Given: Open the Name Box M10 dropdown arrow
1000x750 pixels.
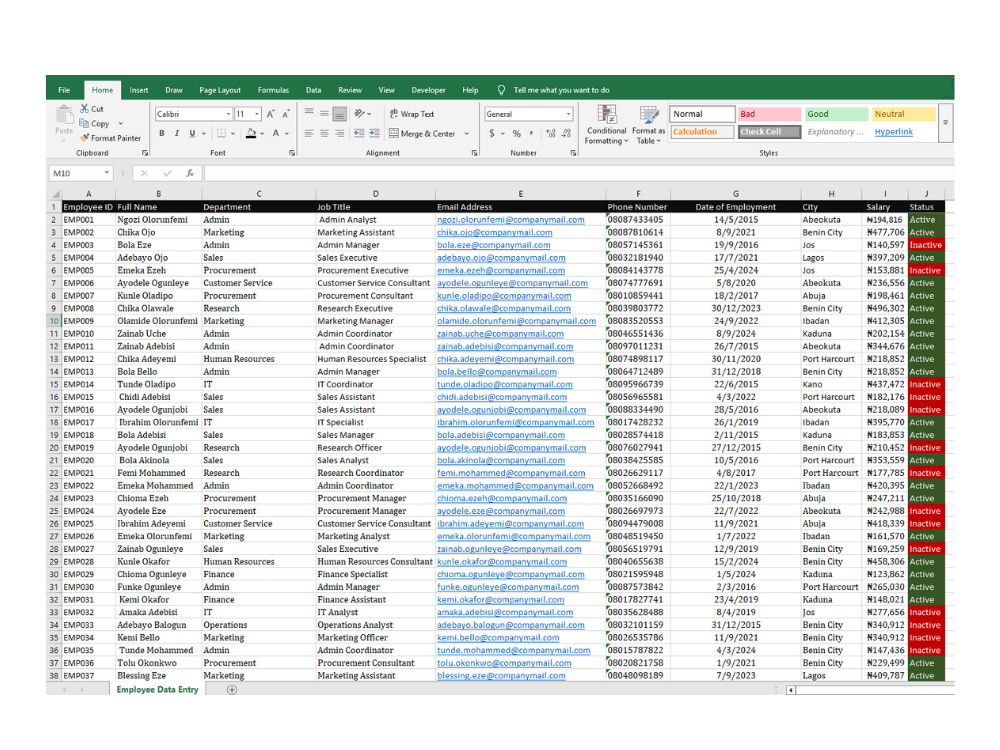Looking at the screenshot, I should click(x=107, y=173).
